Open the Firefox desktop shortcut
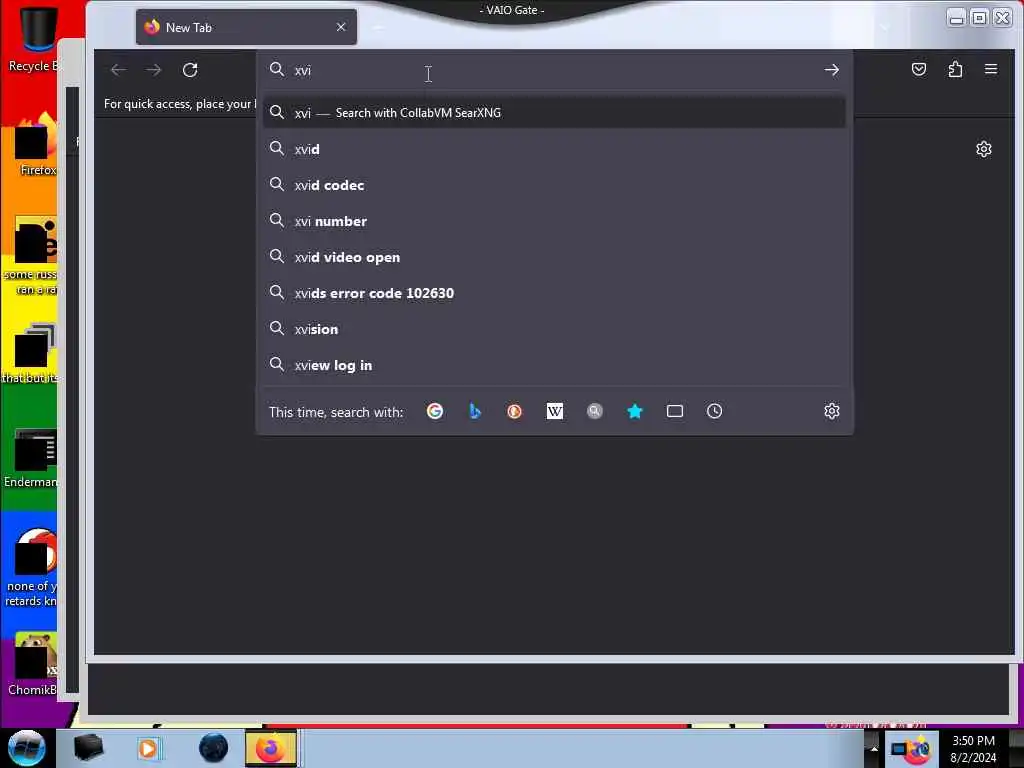This screenshot has width=1024, height=768. tap(36, 146)
